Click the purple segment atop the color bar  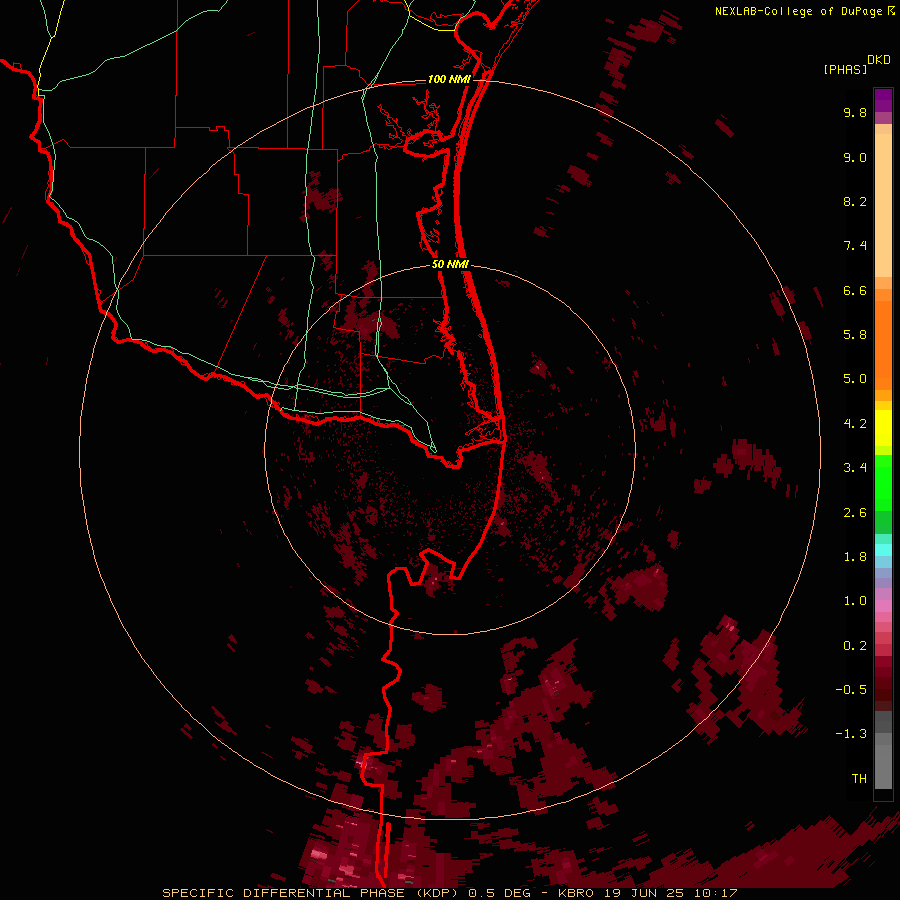883,100
